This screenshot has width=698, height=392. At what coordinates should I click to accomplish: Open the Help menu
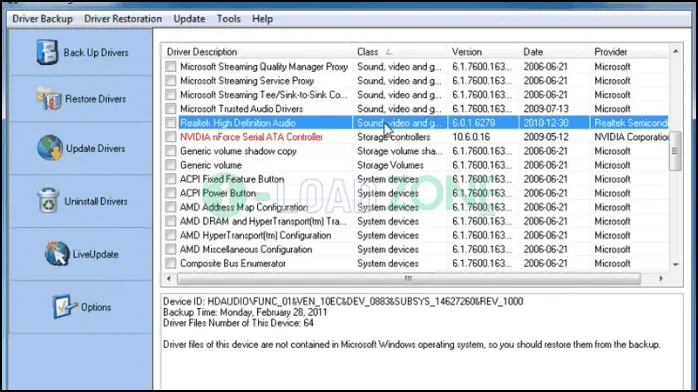pos(262,19)
